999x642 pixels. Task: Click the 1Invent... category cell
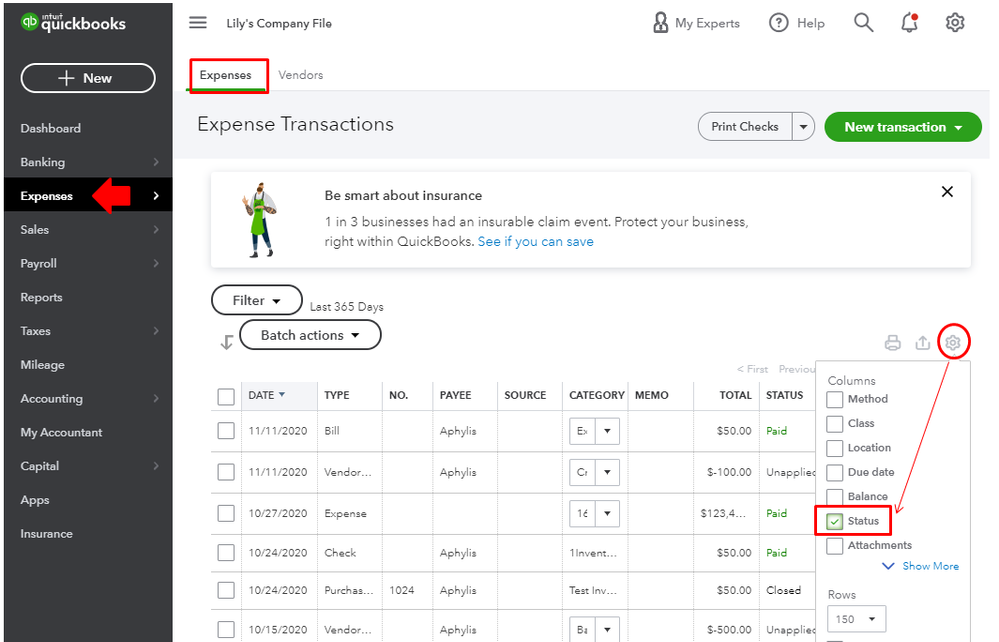coord(593,553)
